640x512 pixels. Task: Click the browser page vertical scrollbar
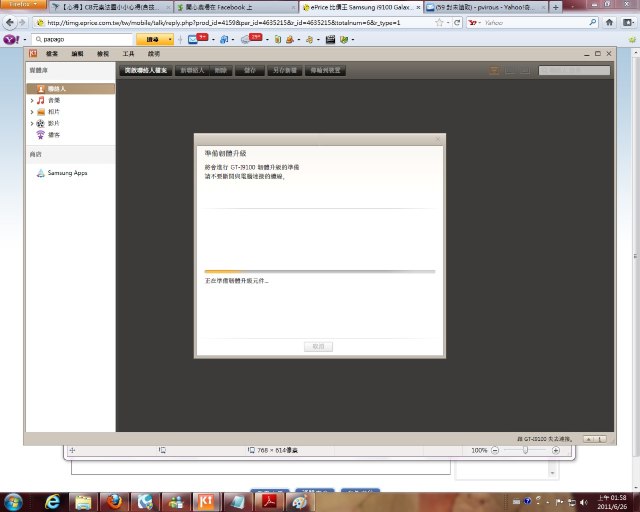pyautogui.click(x=636, y=269)
